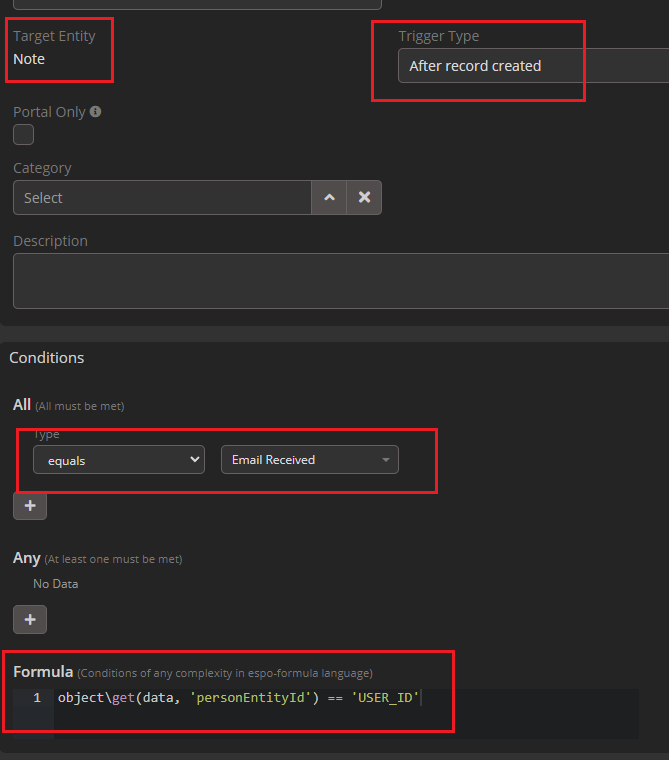Clear the Category field with X
The image size is (669, 760).
pos(364,198)
